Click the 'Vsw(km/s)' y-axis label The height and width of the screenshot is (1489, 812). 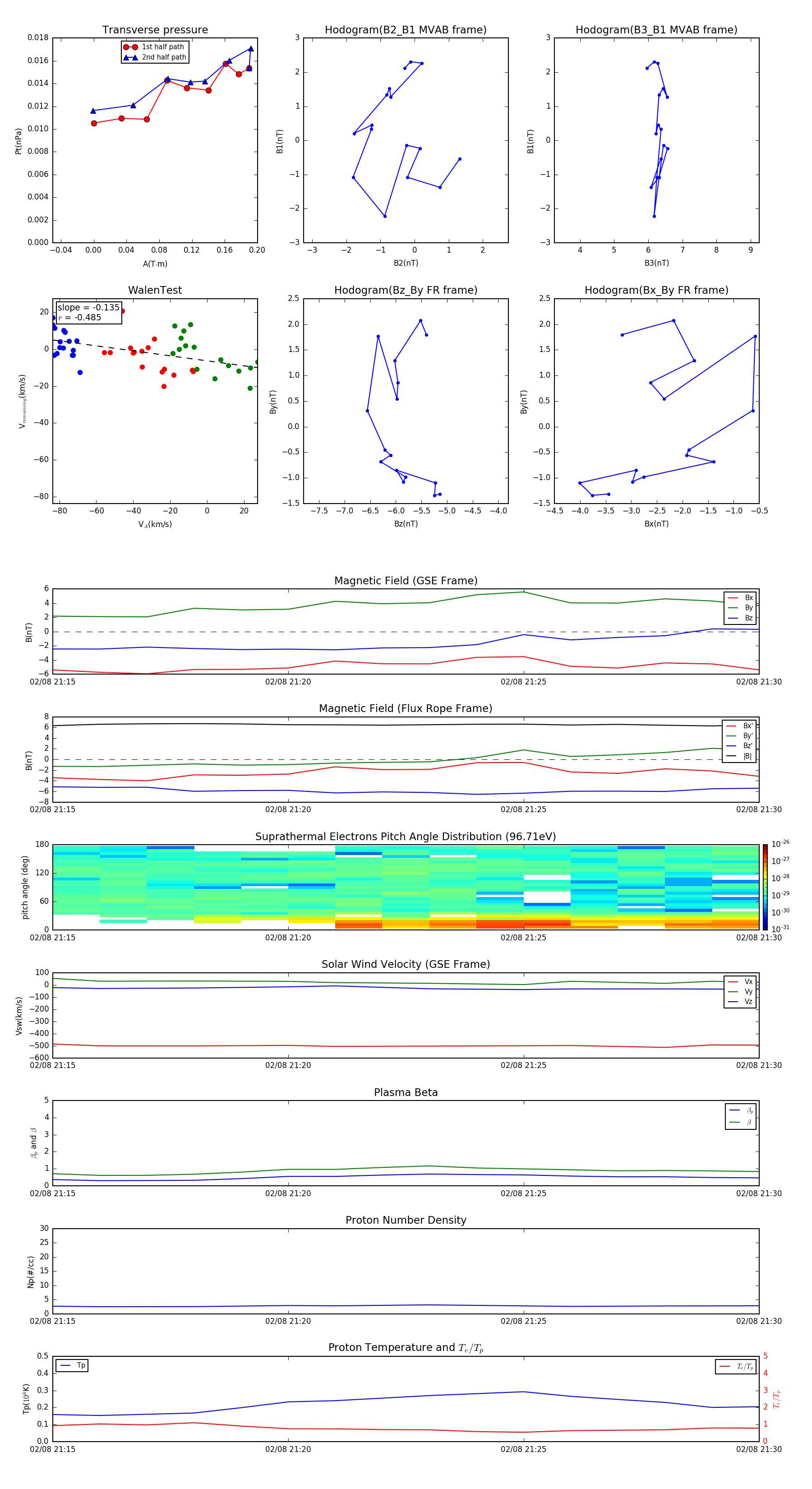18,1016
